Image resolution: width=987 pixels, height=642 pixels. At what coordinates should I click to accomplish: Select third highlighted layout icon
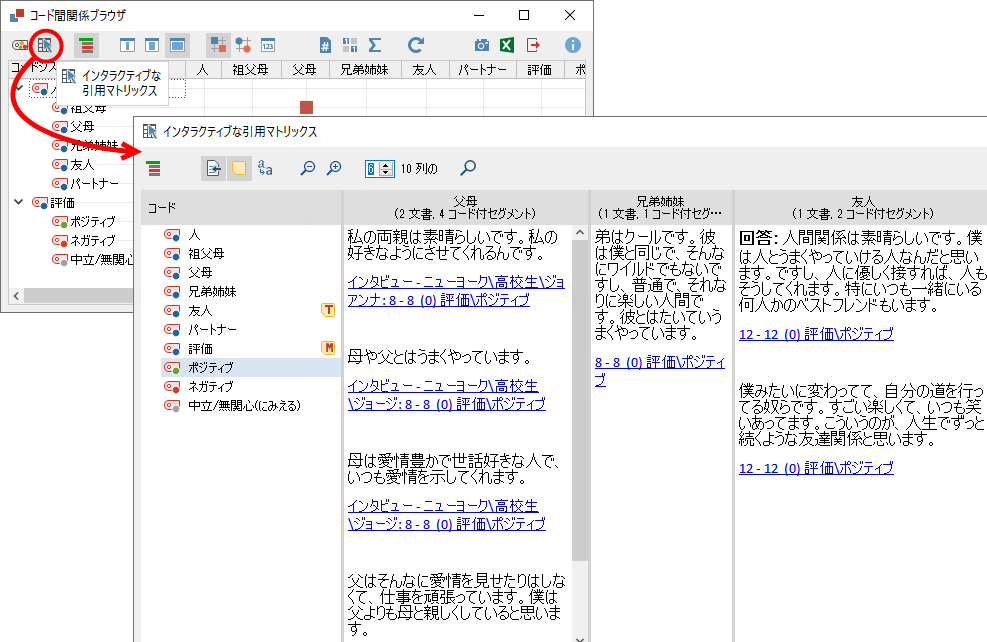(178, 45)
